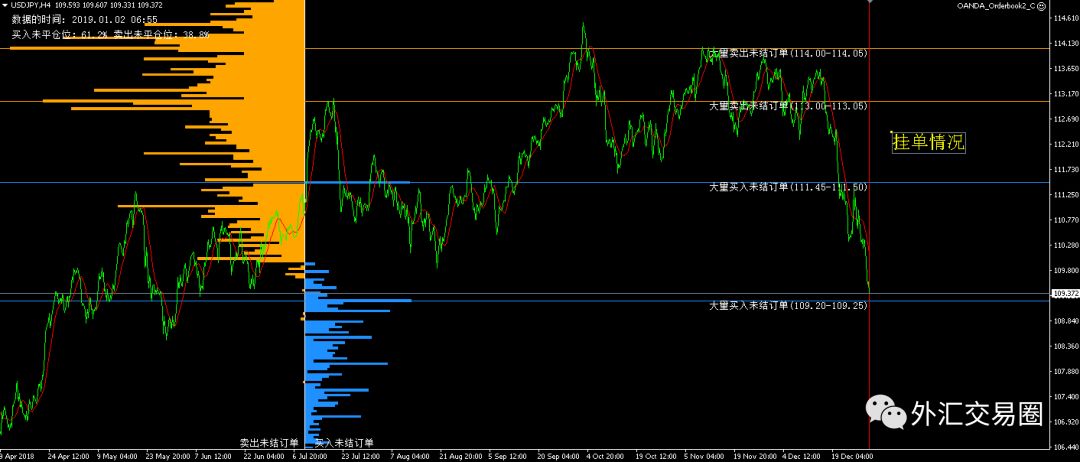1080x462 pixels.
Task: Select the 大量买入未结订单(109.20-109.25) label
Action: click(x=789, y=306)
